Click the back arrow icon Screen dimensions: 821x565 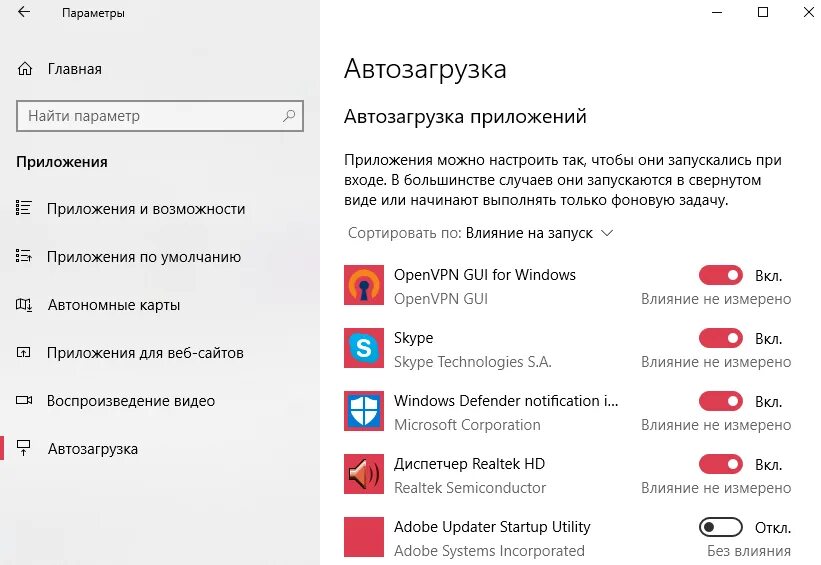(24, 12)
